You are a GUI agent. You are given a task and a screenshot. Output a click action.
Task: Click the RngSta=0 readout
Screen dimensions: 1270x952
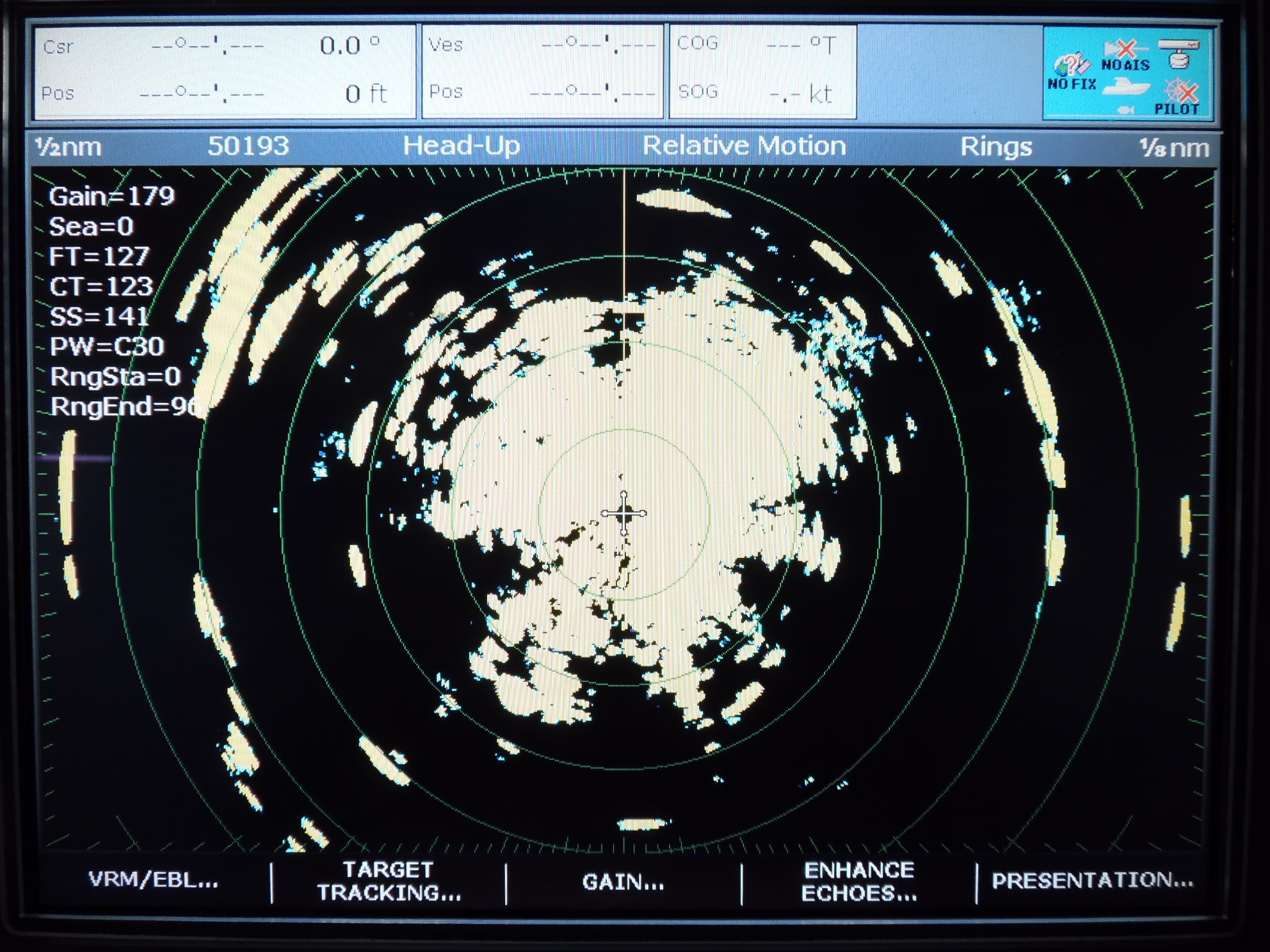pyautogui.click(x=115, y=376)
